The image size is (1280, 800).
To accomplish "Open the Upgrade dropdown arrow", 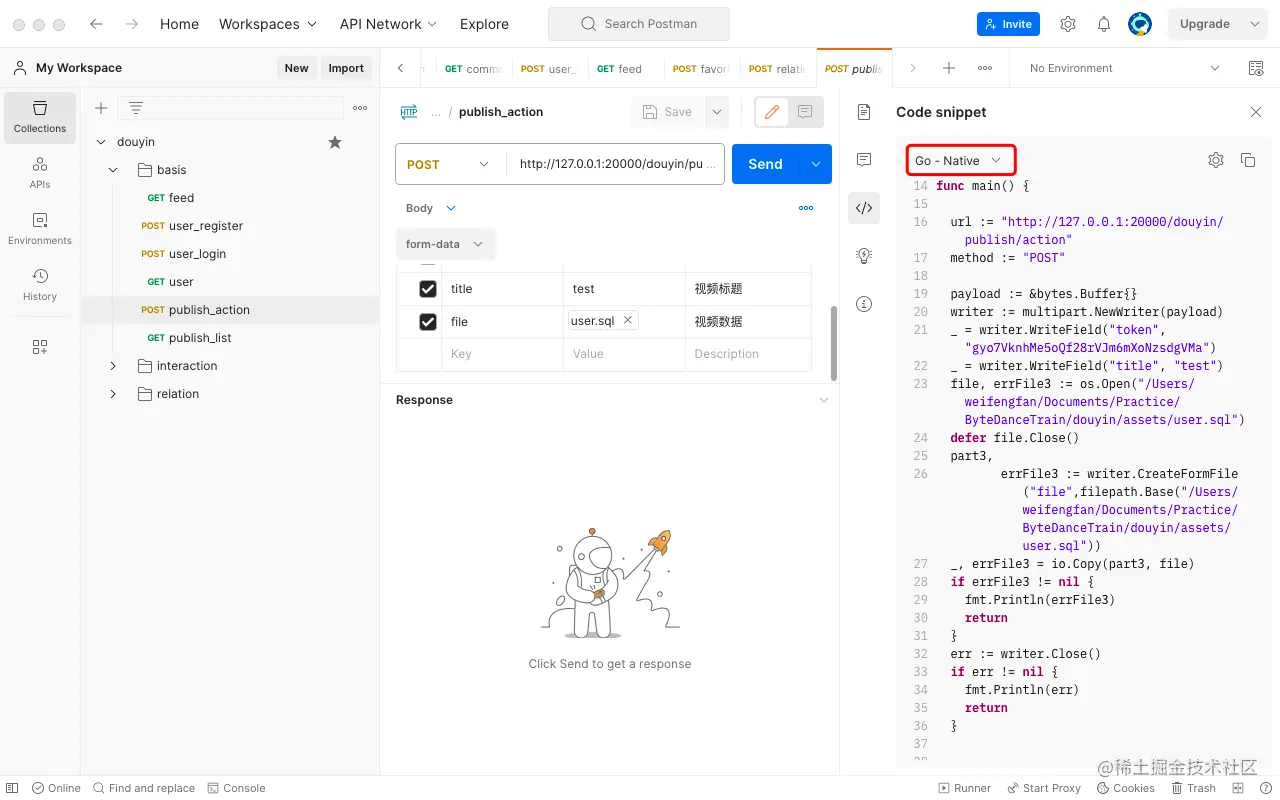I will 1256,24.
